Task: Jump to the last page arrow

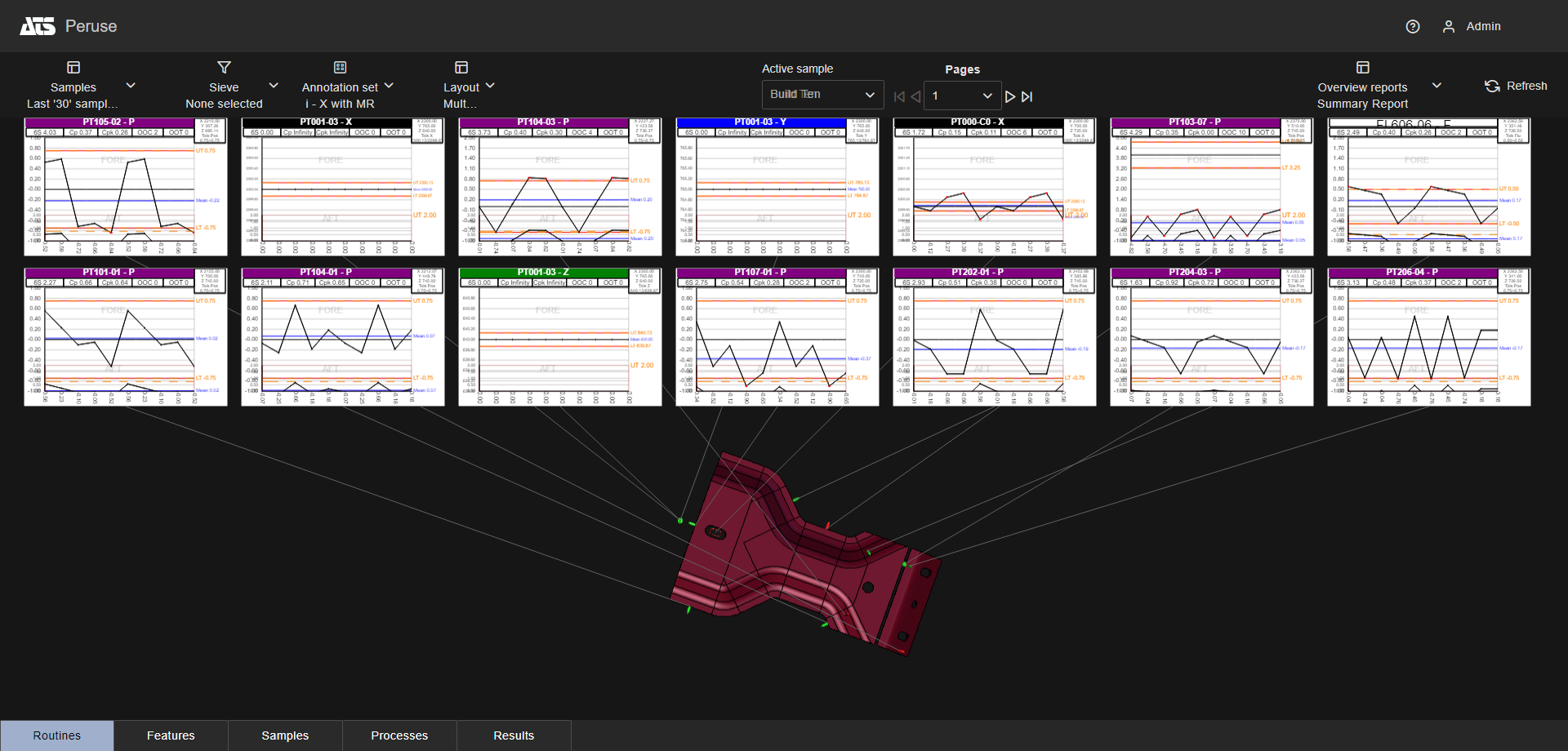Action: pos(1027,96)
